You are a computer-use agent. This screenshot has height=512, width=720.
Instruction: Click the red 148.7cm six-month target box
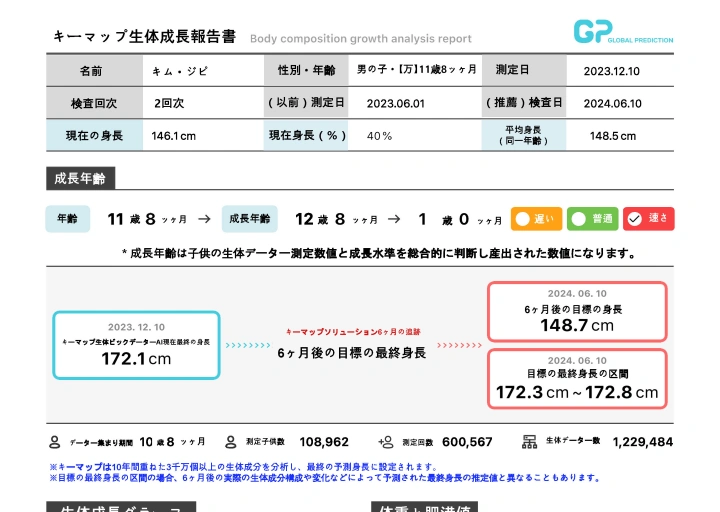coord(577,312)
